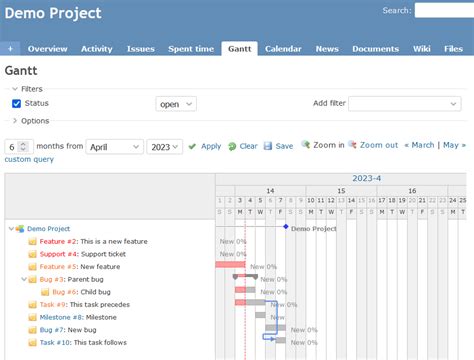Collapse the Bug #3 Parent bug node

point(24,279)
